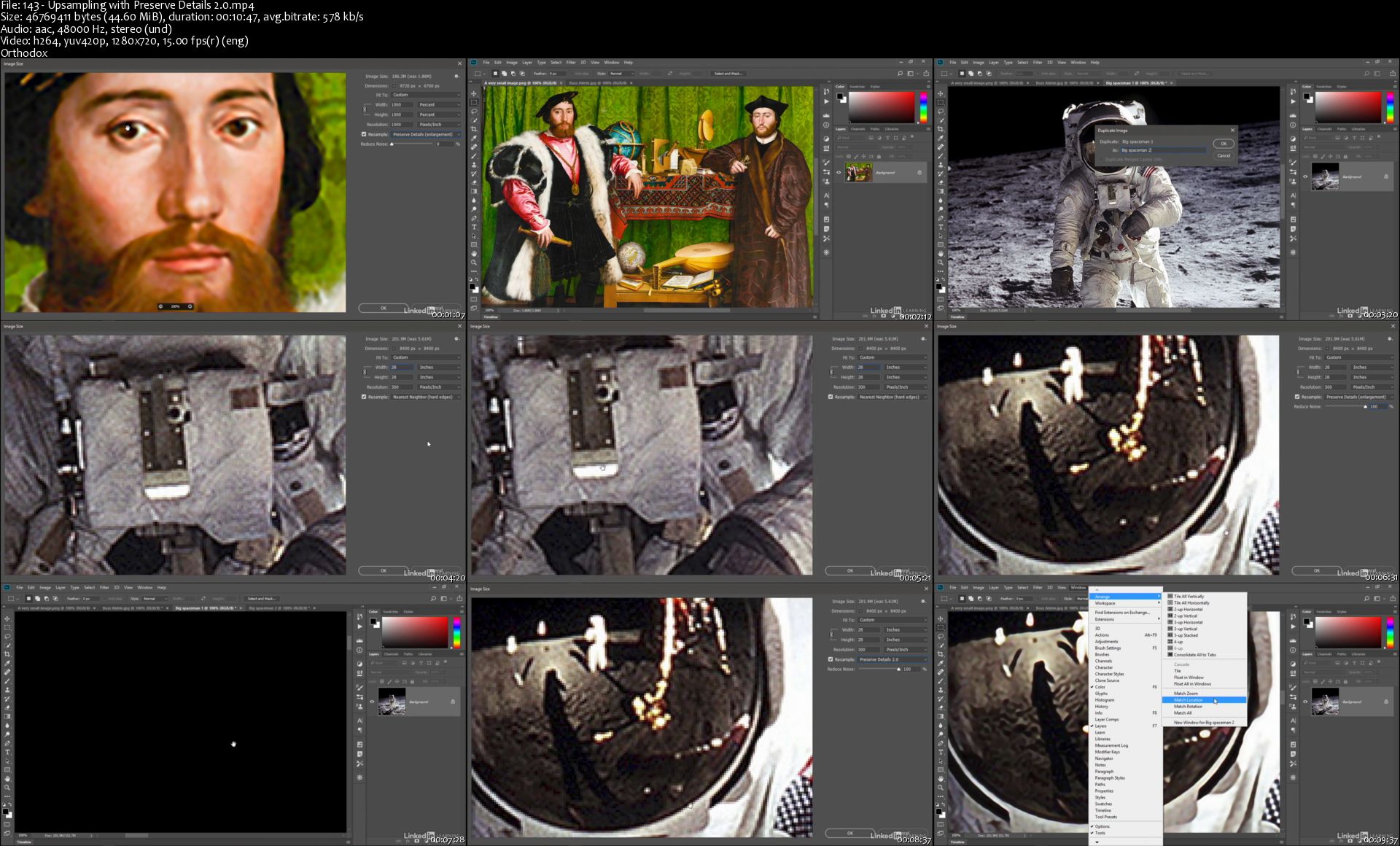Click the search icon above the painting's Color panel
Image resolution: width=1400 pixels, height=846 pixels.
point(900,74)
